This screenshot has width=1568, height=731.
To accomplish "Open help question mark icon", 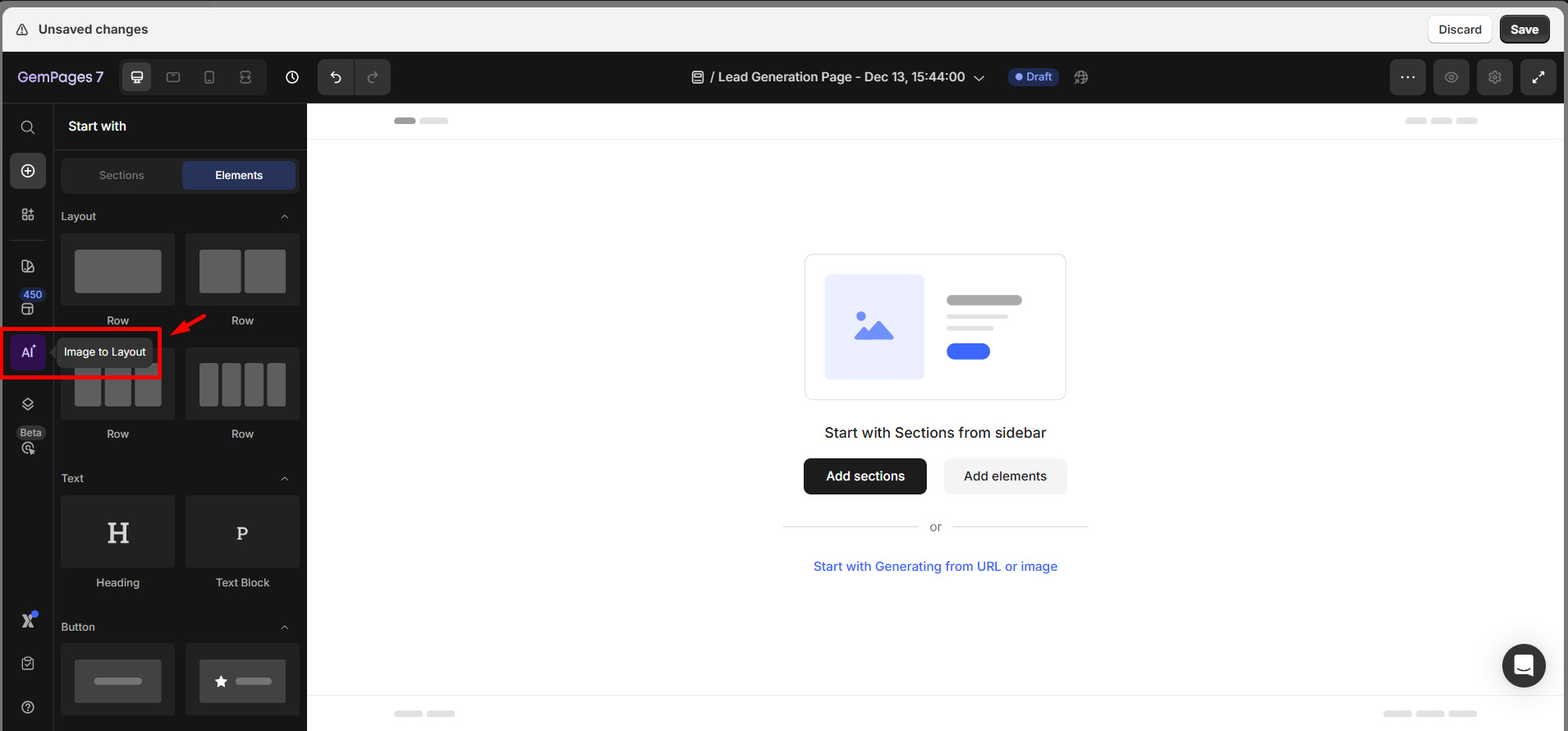I will click(x=28, y=707).
